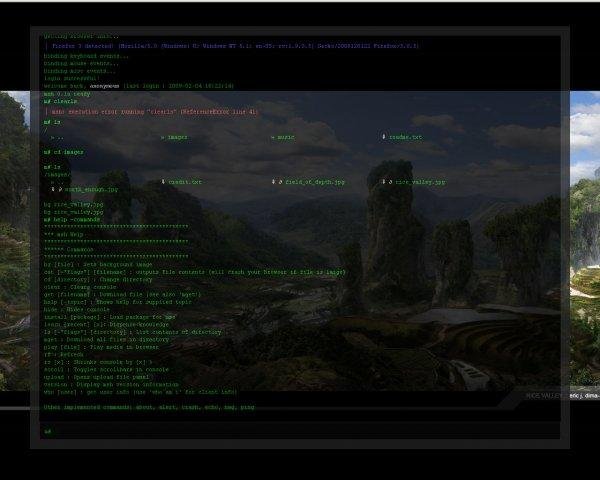600x480 pixels.
Task: Open the music directory link
Action: 286,137
